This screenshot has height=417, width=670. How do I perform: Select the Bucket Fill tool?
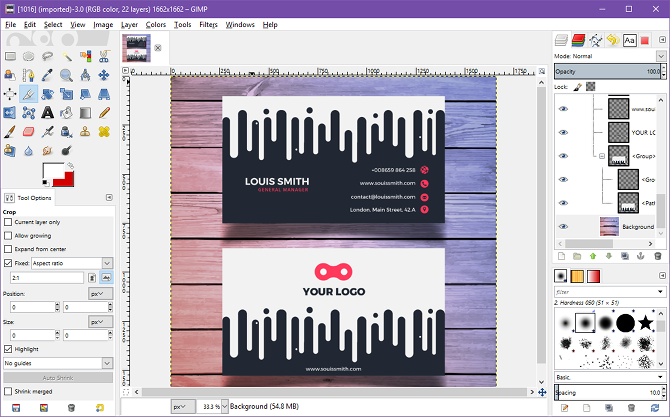pyautogui.click(x=66, y=113)
